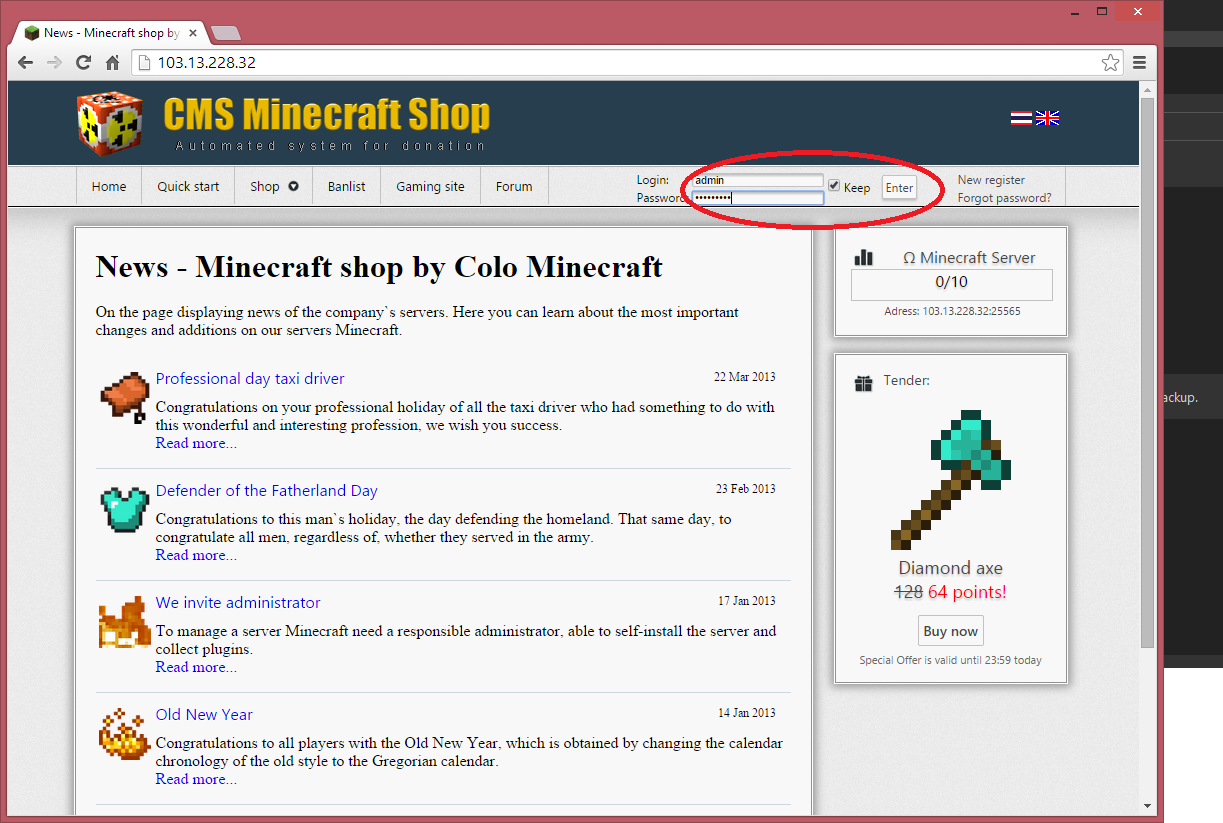Click the TNT block site logo
This screenshot has width=1223, height=823.
click(x=110, y=123)
